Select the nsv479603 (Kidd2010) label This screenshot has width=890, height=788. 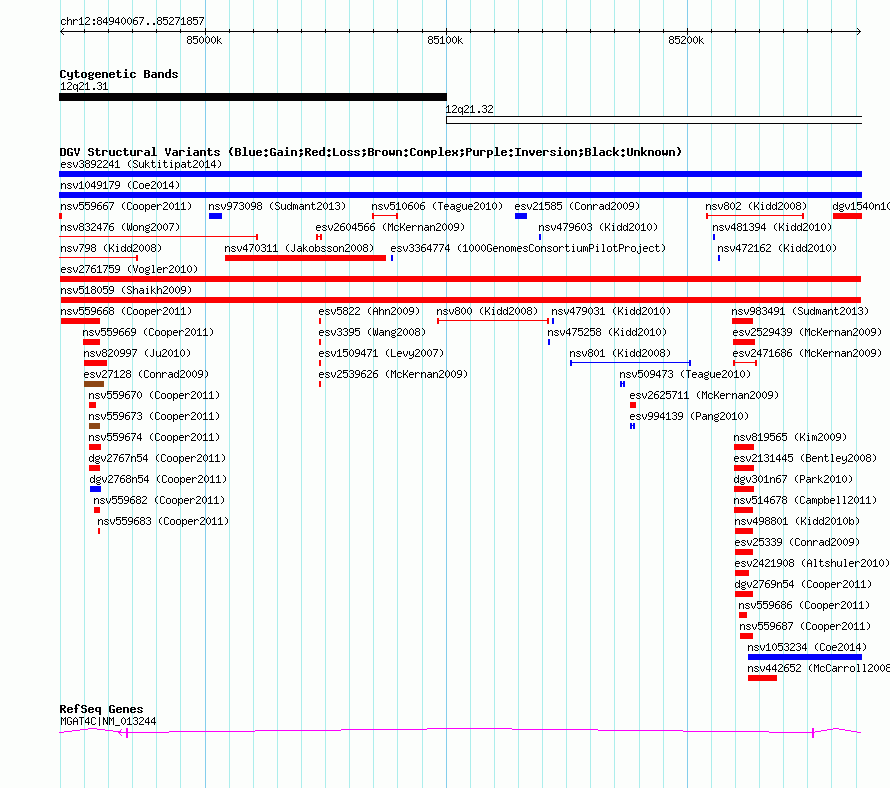click(598, 227)
